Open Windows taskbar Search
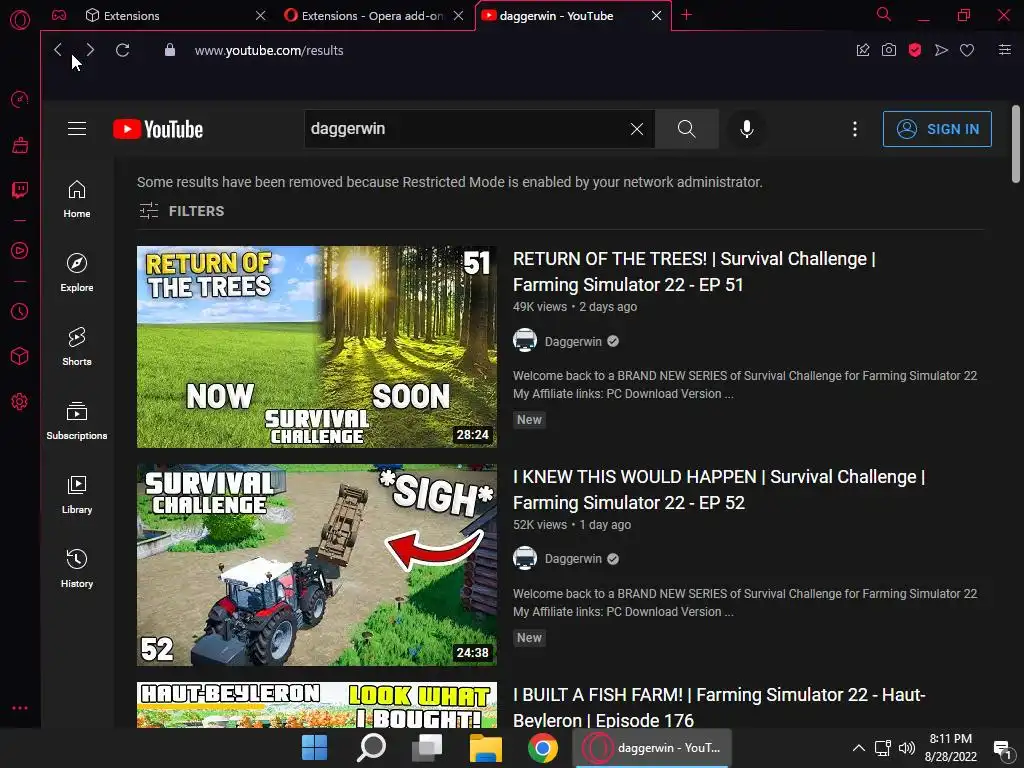 [371, 748]
